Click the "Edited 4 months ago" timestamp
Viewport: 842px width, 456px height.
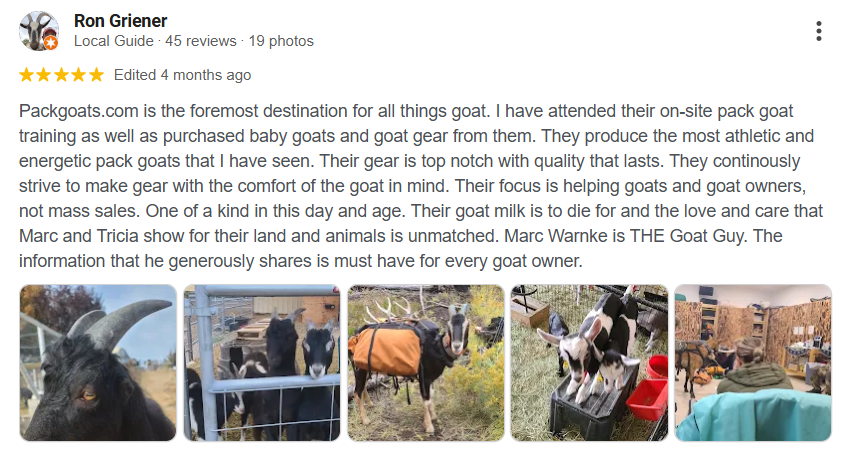click(182, 75)
